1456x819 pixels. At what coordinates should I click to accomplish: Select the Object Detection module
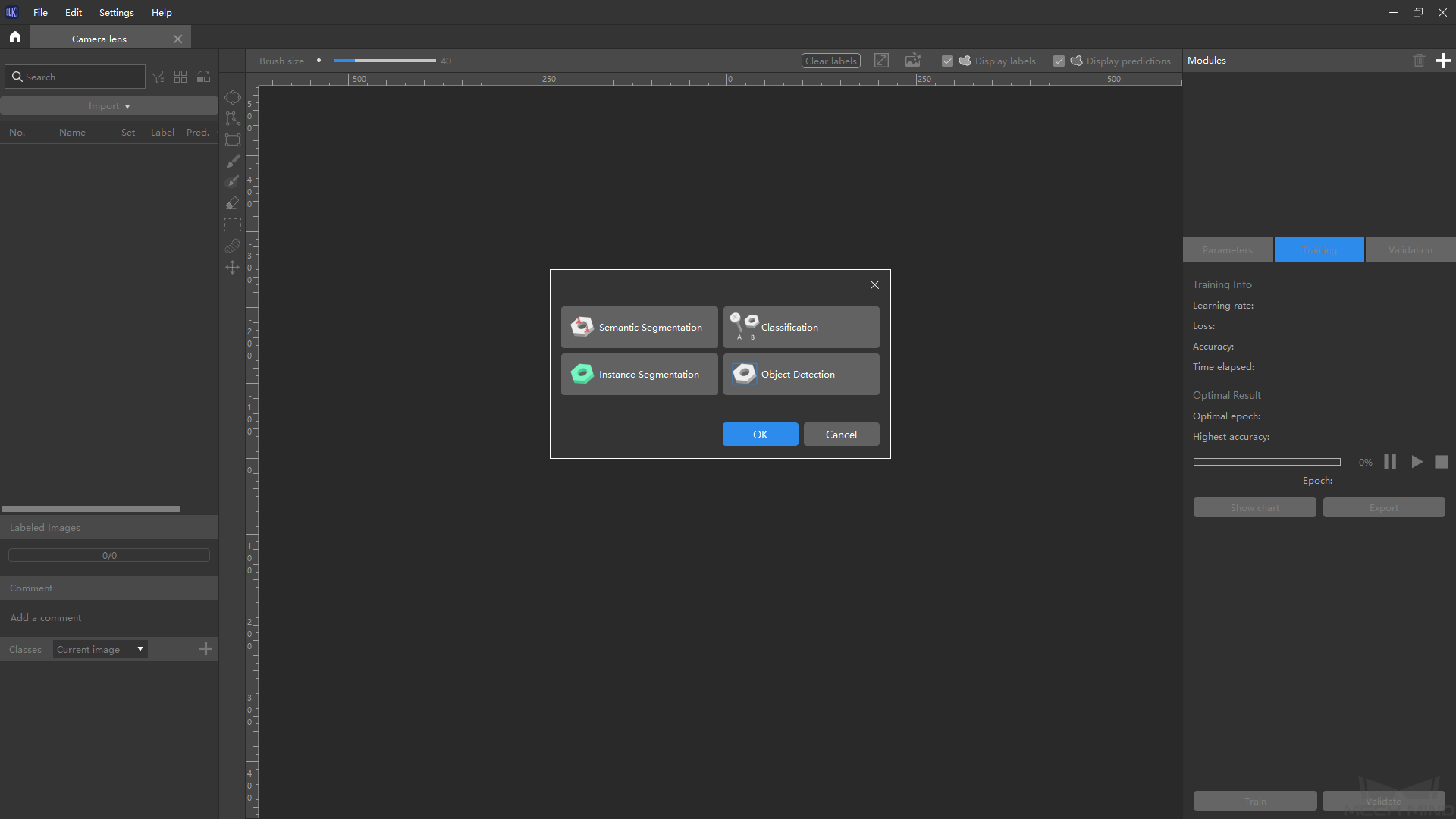[801, 374]
